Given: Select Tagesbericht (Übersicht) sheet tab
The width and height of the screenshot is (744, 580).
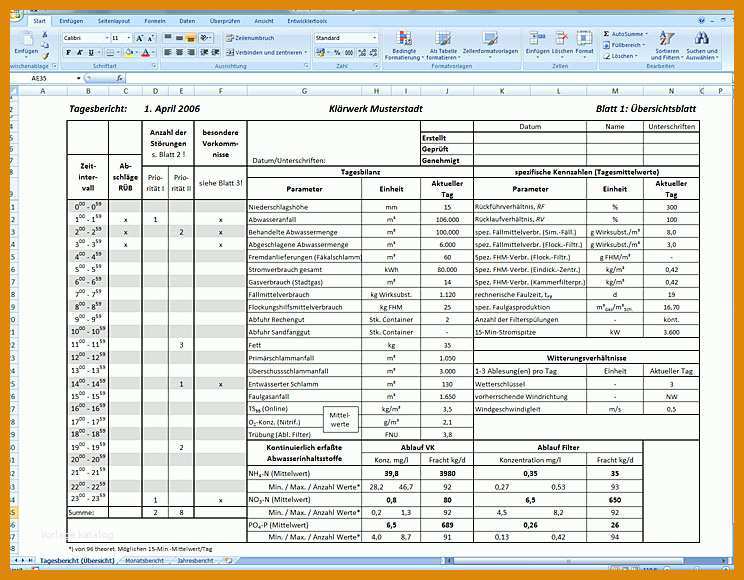Looking at the screenshot, I should coord(77,561).
